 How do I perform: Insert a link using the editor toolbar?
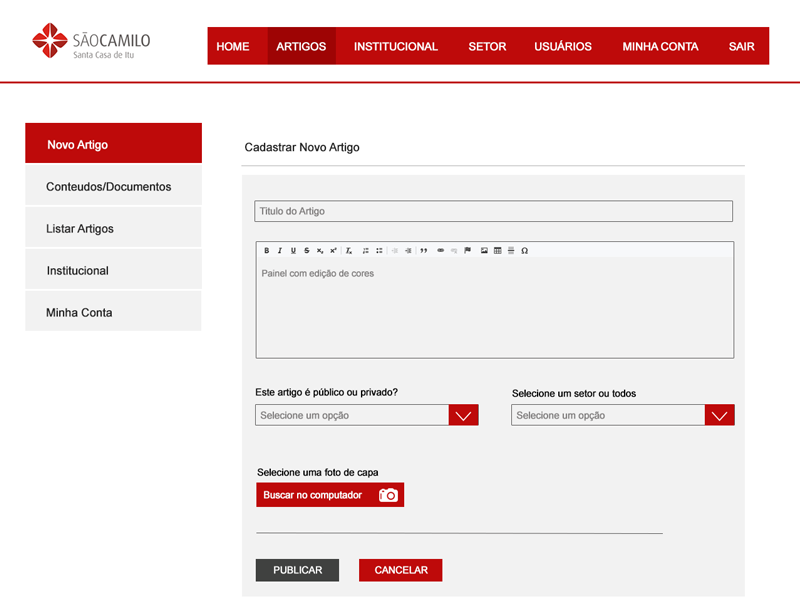click(441, 250)
